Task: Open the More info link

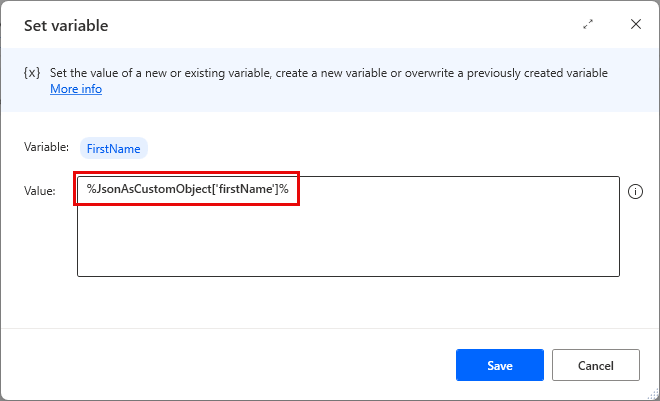Action: coord(76,89)
